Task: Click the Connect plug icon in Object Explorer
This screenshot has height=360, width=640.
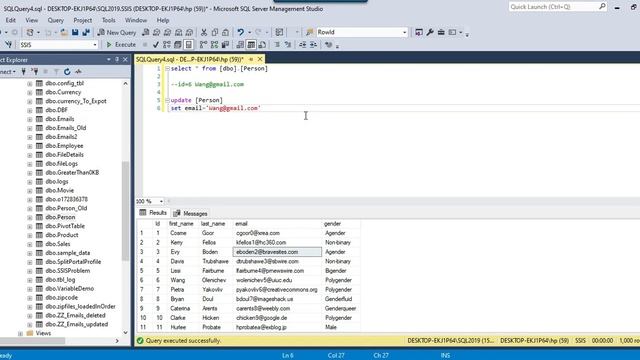Action: 24,72
